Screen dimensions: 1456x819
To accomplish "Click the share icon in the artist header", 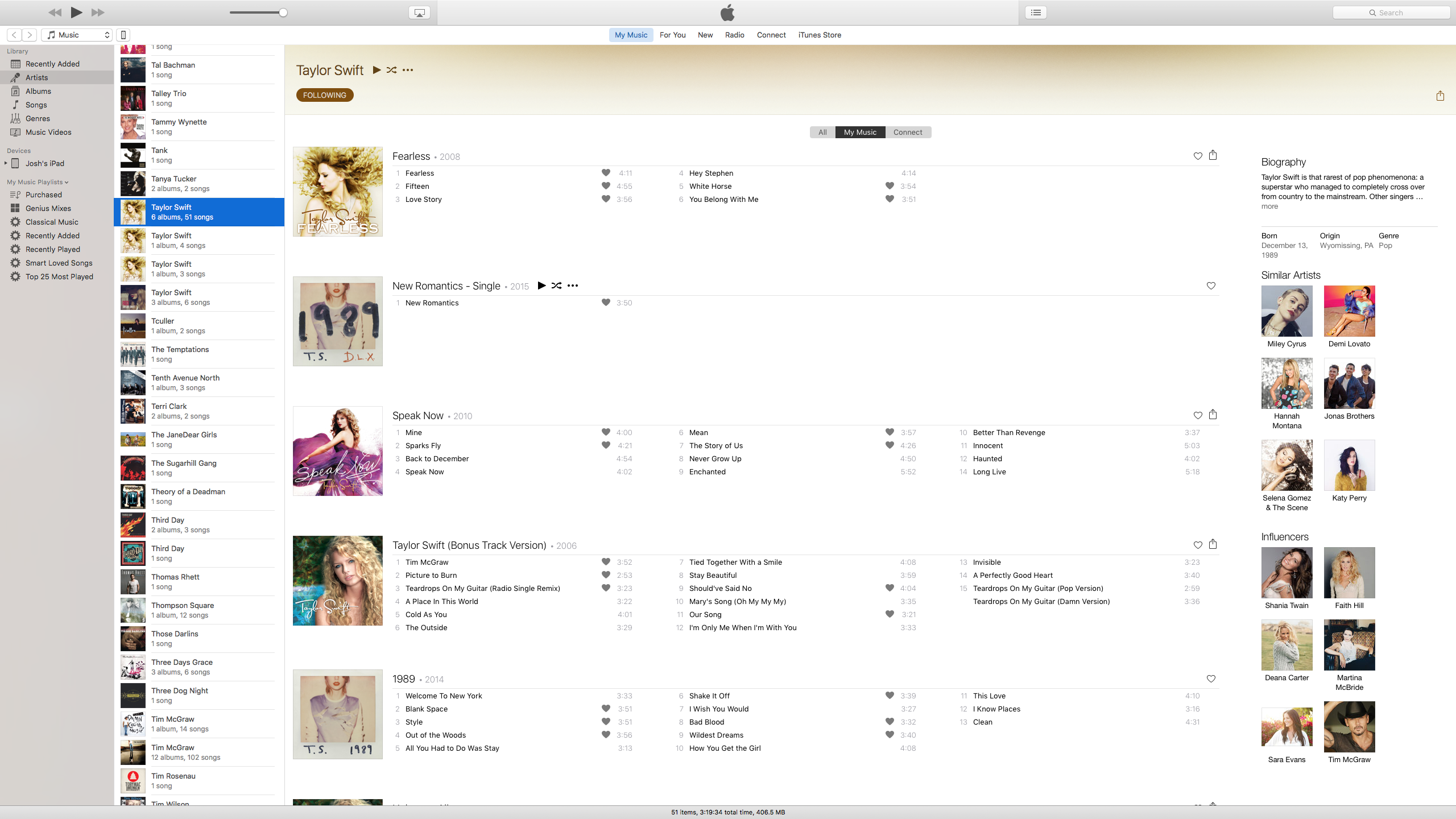I will [x=1440, y=96].
